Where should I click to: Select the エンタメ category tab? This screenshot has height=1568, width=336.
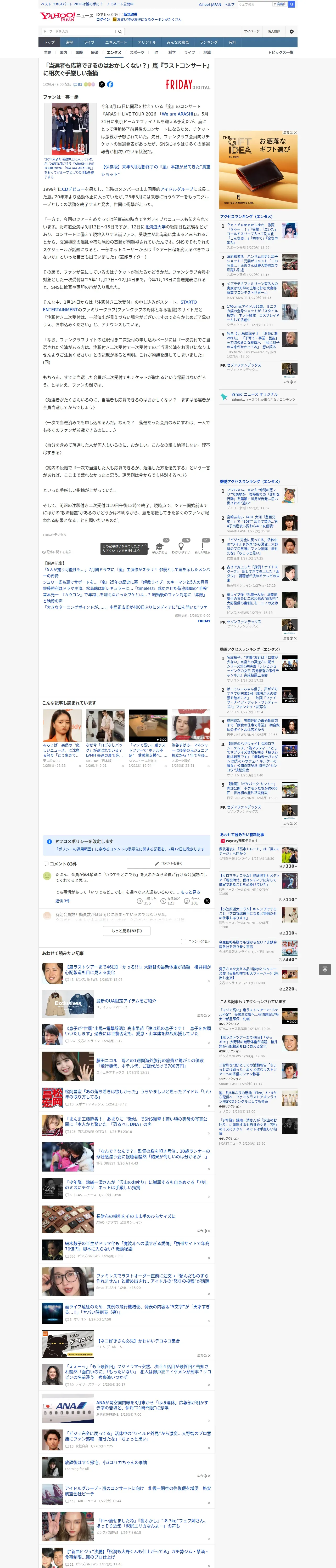click(x=114, y=53)
